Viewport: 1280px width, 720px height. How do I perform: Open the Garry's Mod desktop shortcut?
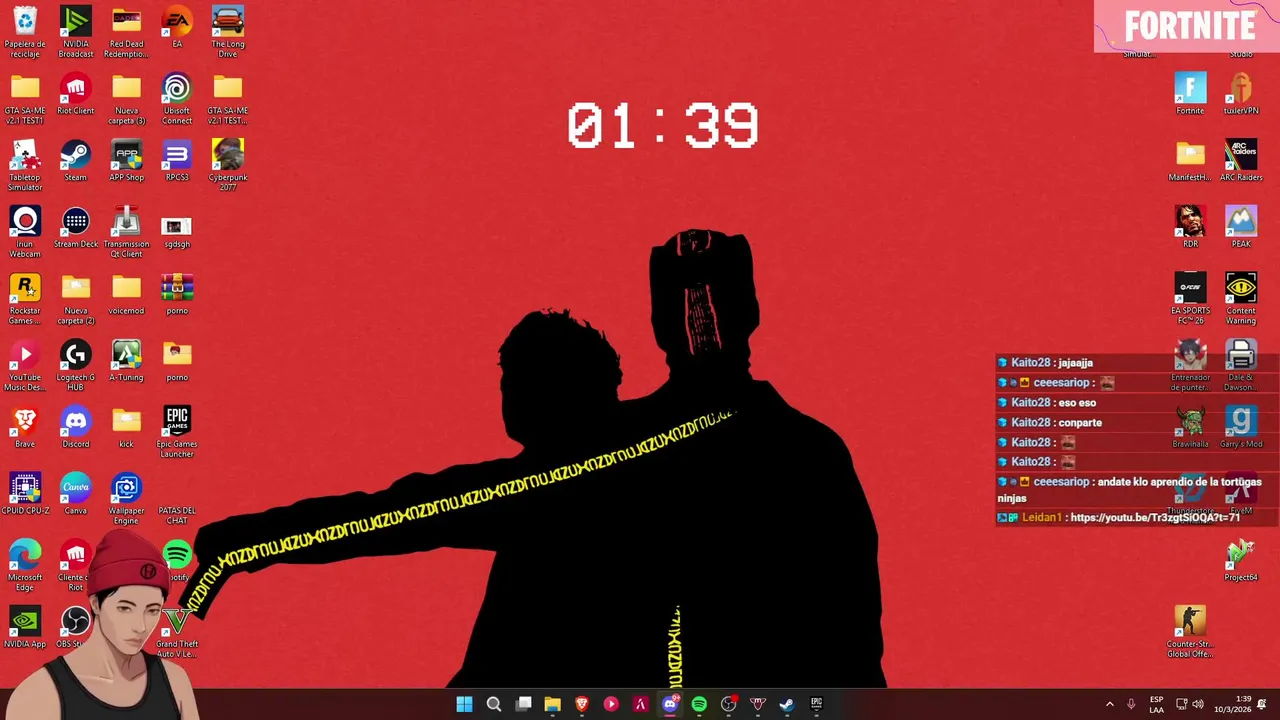tap(1241, 427)
